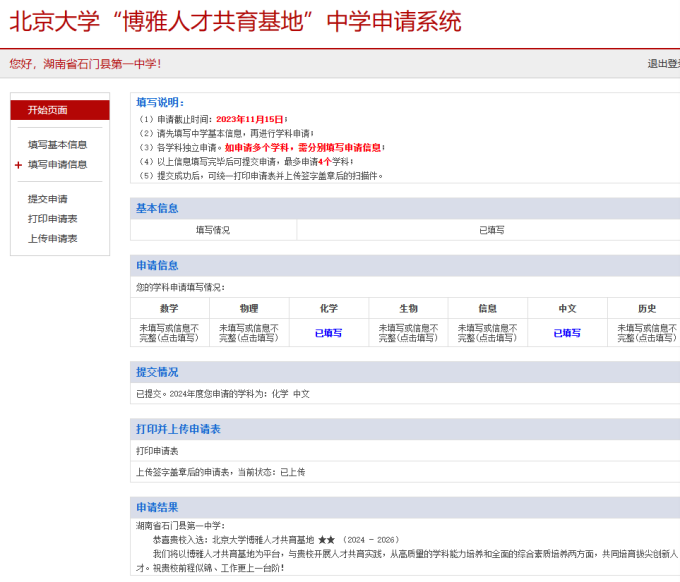Select 提交申请 in the sidebar
The width and height of the screenshot is (680, 582).
coord(48,199)
